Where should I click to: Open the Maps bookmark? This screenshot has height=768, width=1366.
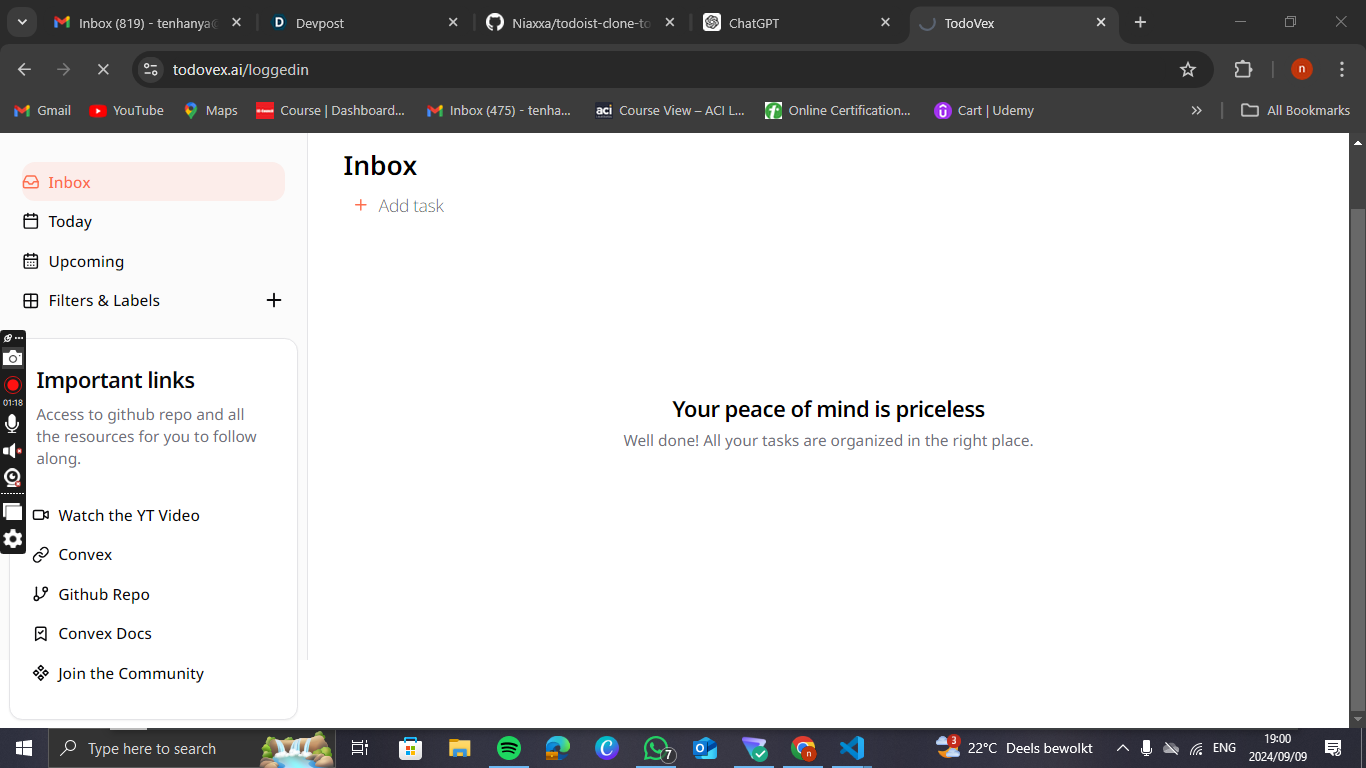210,110
